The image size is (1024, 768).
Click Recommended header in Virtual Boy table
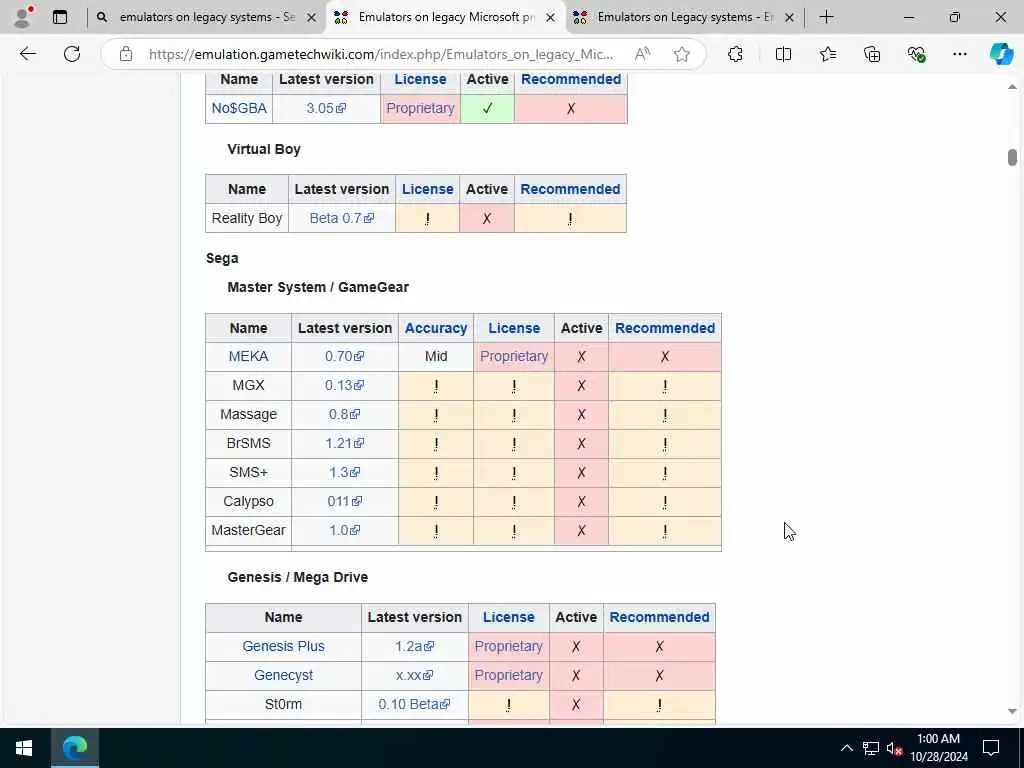pos(570,189)
